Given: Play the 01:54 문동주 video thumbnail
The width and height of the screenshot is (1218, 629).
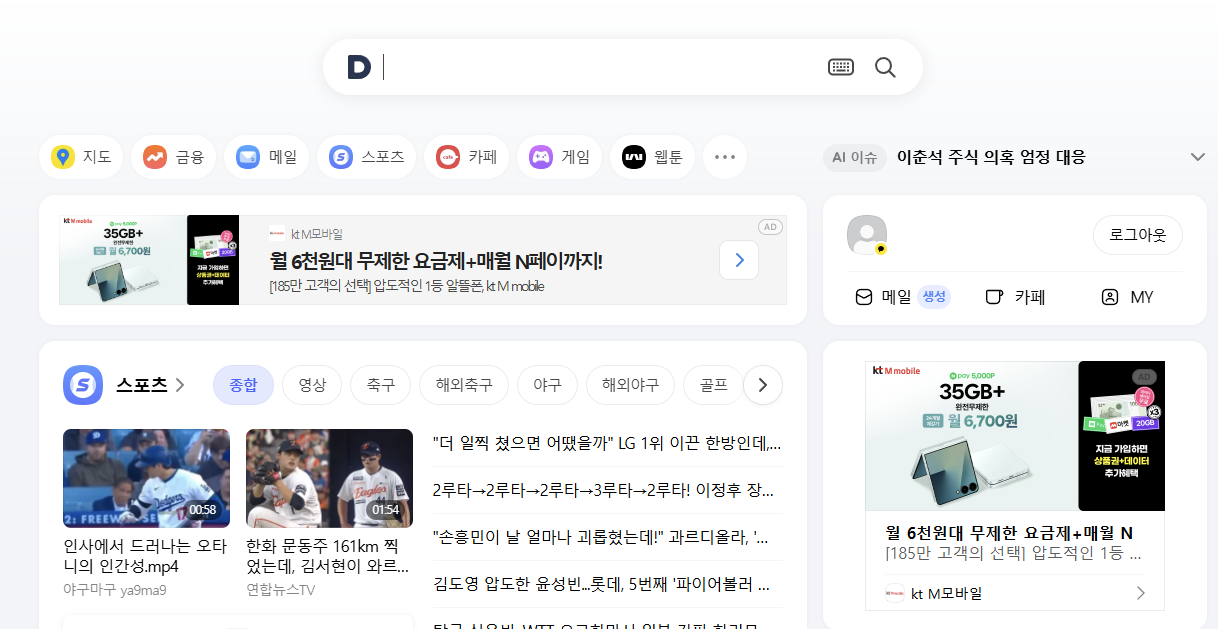Looking at the screenshot, I should click(x=329, y=478).
